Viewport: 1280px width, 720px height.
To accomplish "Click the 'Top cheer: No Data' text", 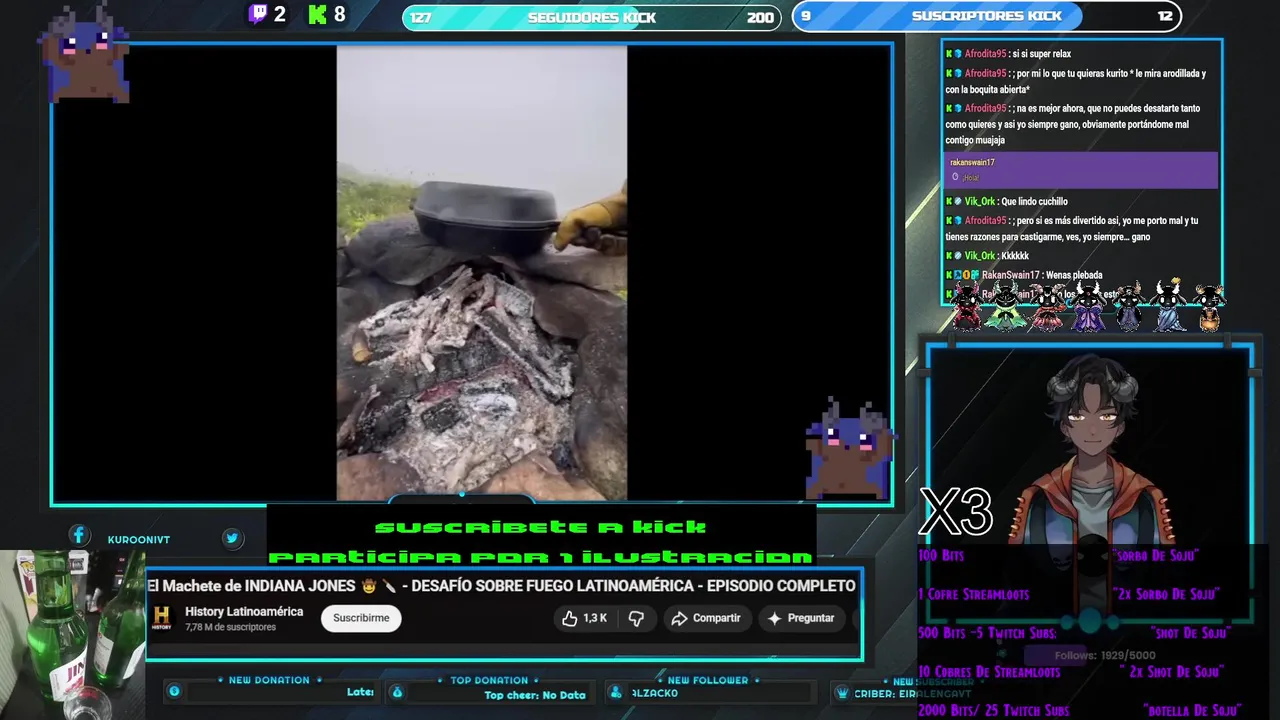I will tap(535, 695).
